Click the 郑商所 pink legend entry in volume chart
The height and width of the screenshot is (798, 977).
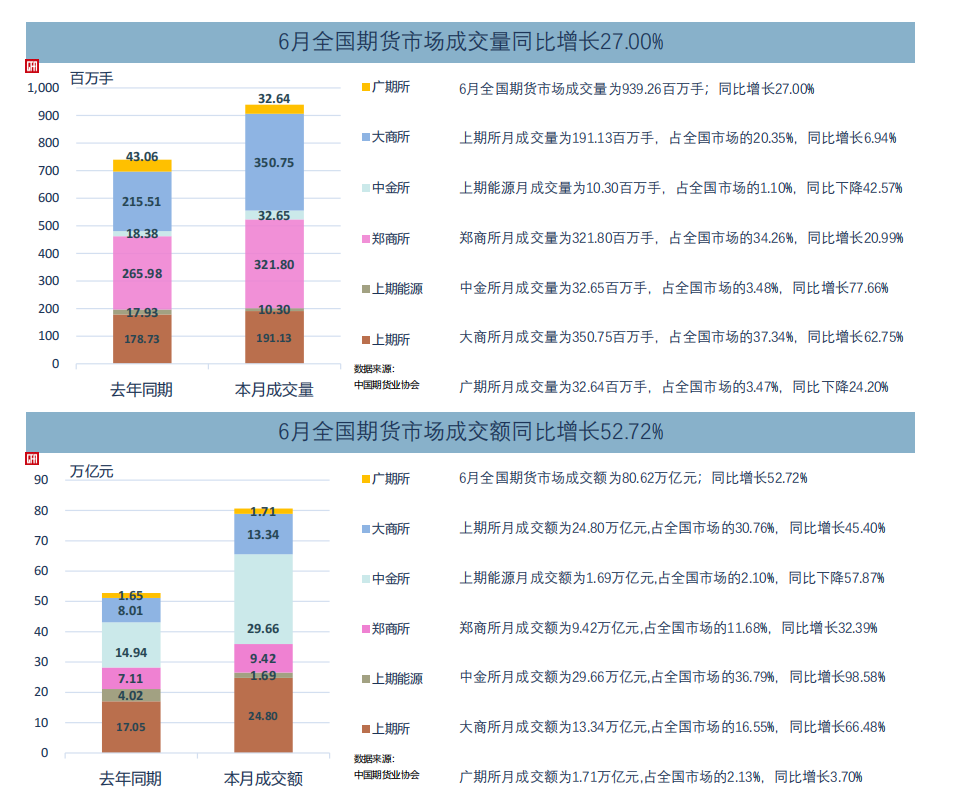386,239
